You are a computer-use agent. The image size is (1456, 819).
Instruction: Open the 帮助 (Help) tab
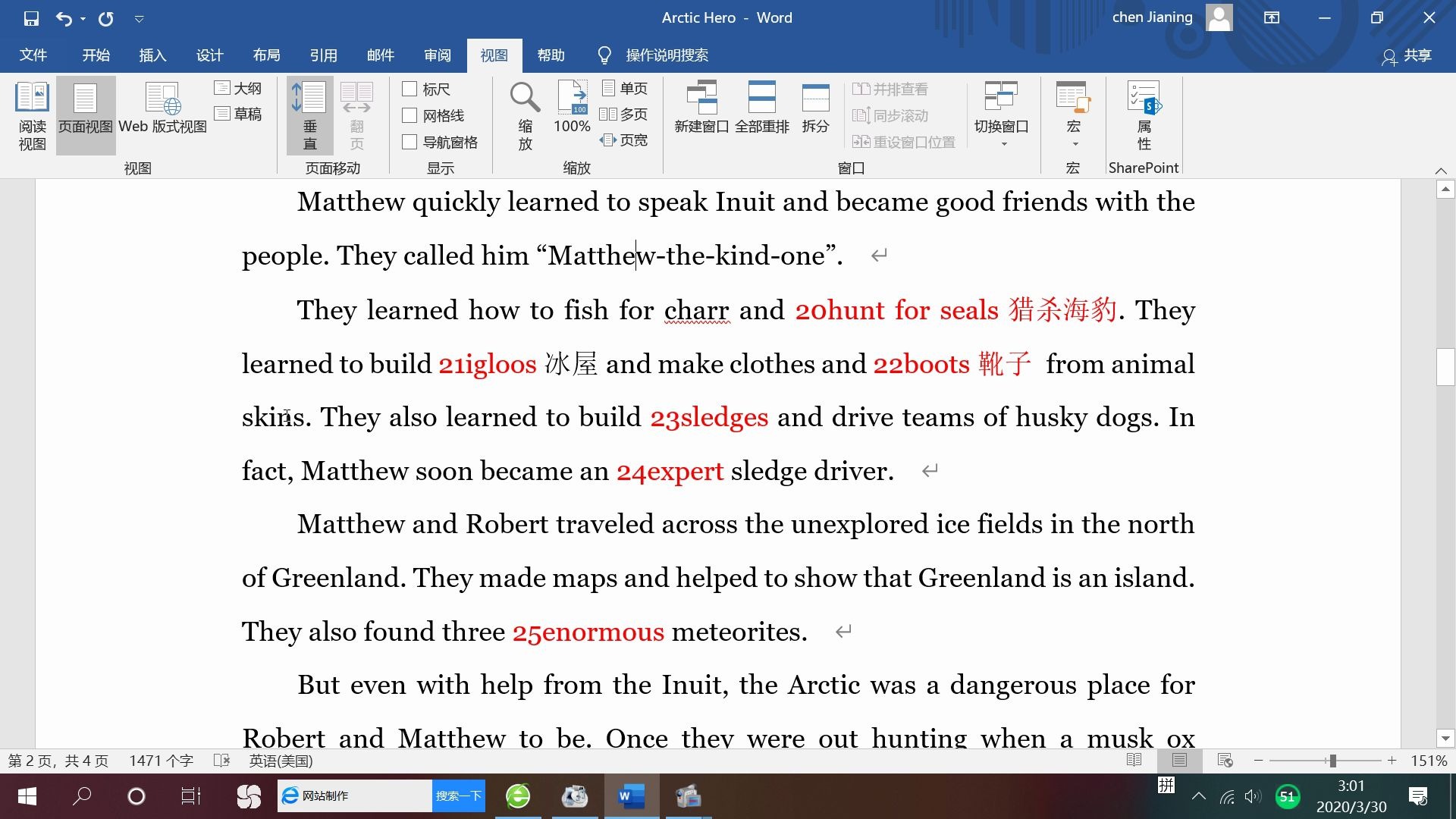(551, 55)
